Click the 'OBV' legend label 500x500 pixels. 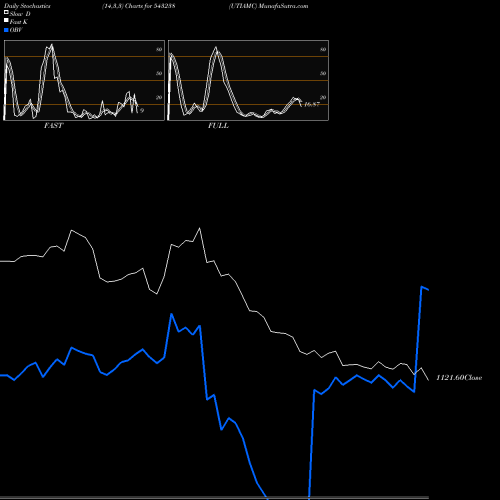click(x=16, y=30)
